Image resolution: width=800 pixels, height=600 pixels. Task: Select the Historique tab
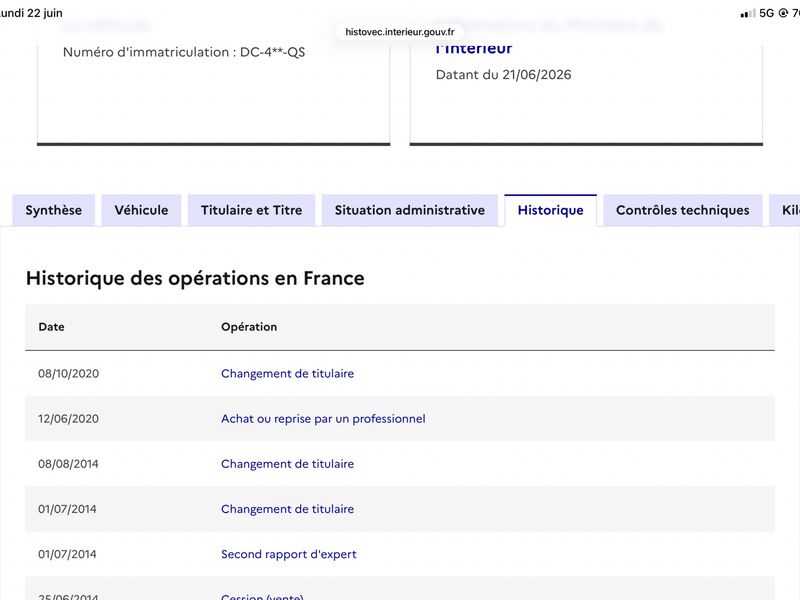tap(551, 210)
